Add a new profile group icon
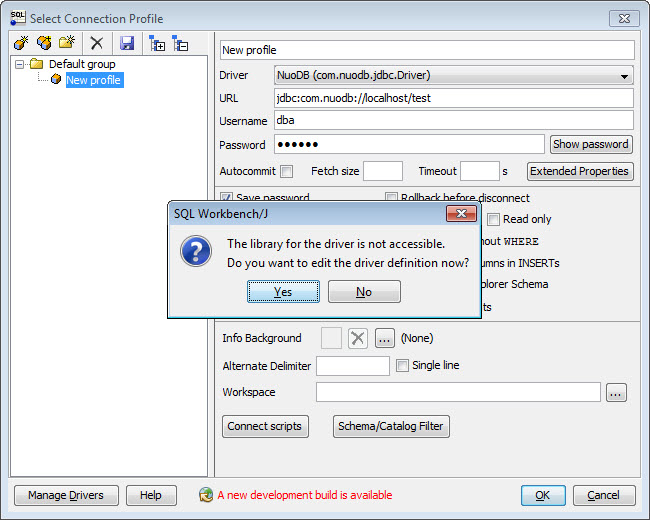The width and height of the screenshot is (650, 520). coord(67,43)
